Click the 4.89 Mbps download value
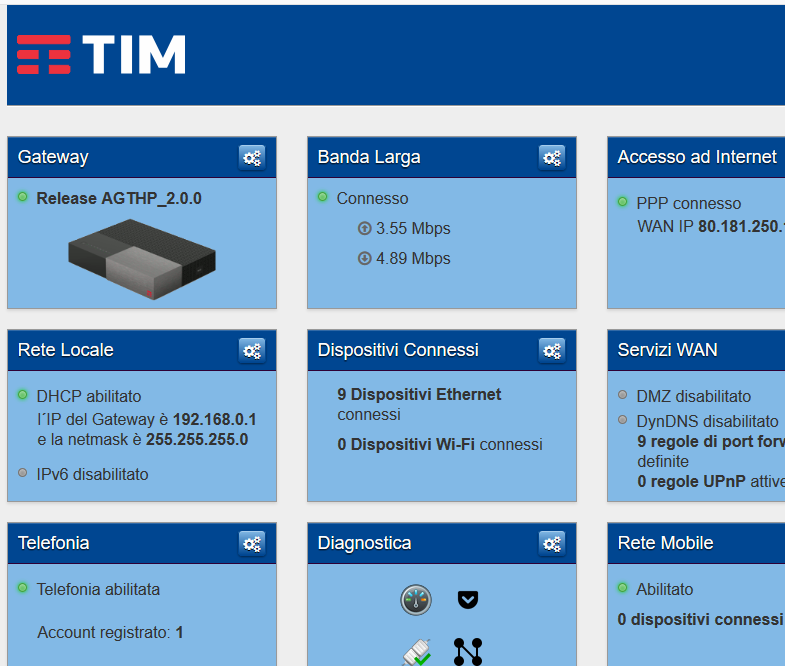 (414, 259)
